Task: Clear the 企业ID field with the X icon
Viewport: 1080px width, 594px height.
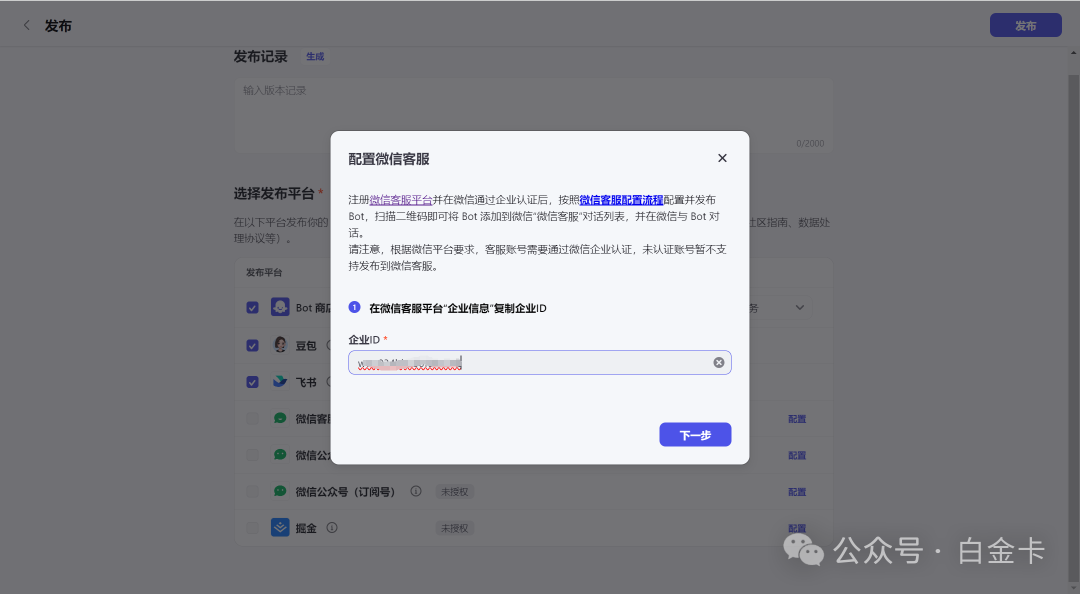Action: (718, 362)
